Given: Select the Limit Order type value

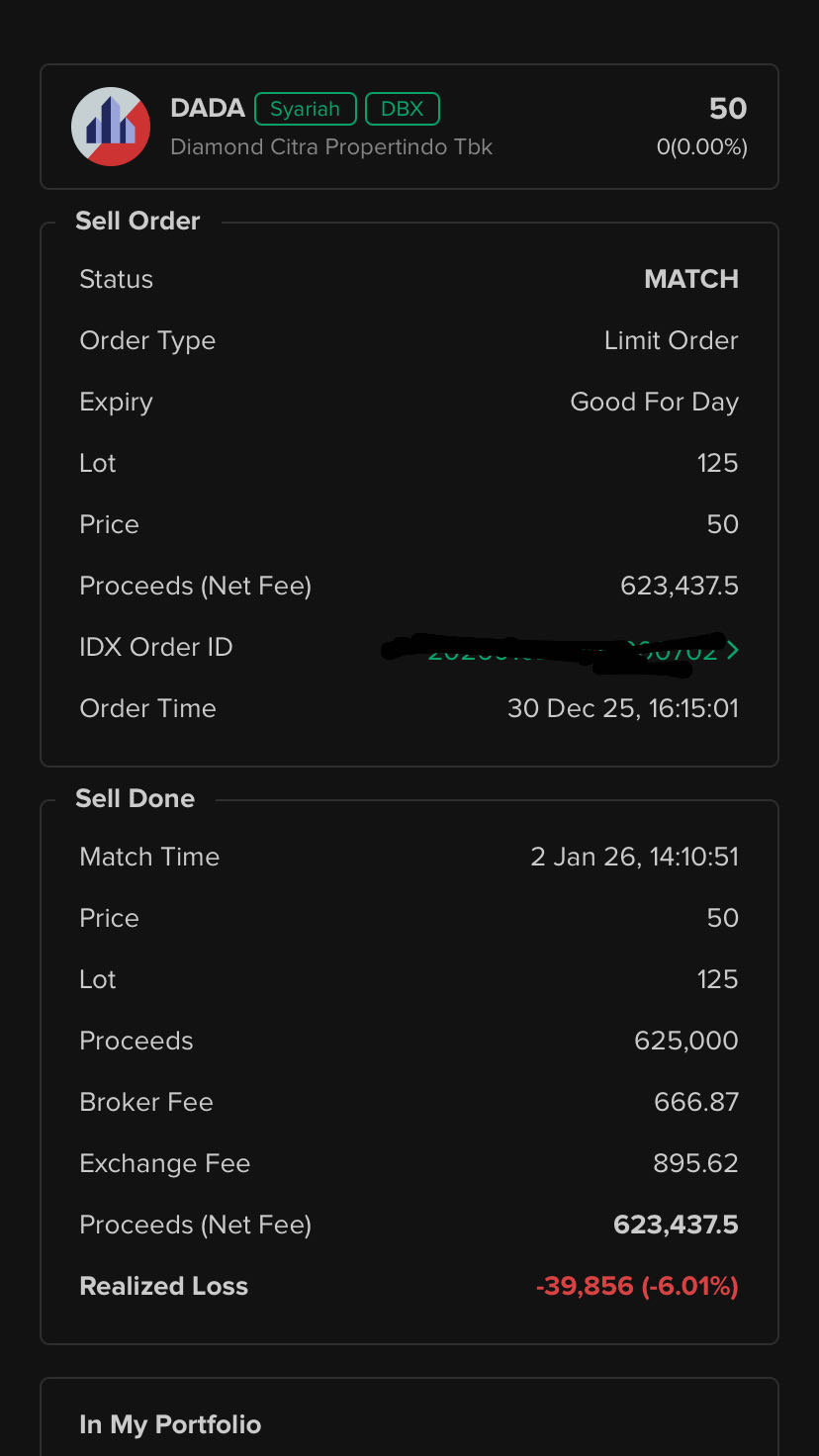Looking at the screenshot, I should (x=671, y=340).
